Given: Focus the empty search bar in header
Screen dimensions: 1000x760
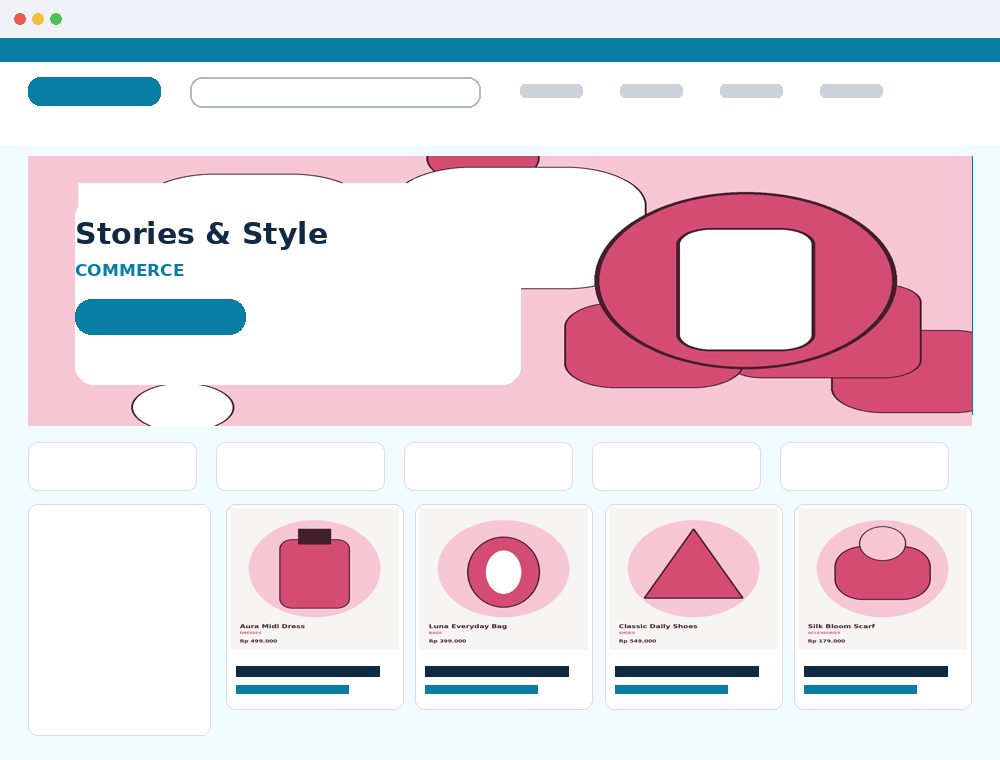Looking at the screenshot, I should 335,92.
